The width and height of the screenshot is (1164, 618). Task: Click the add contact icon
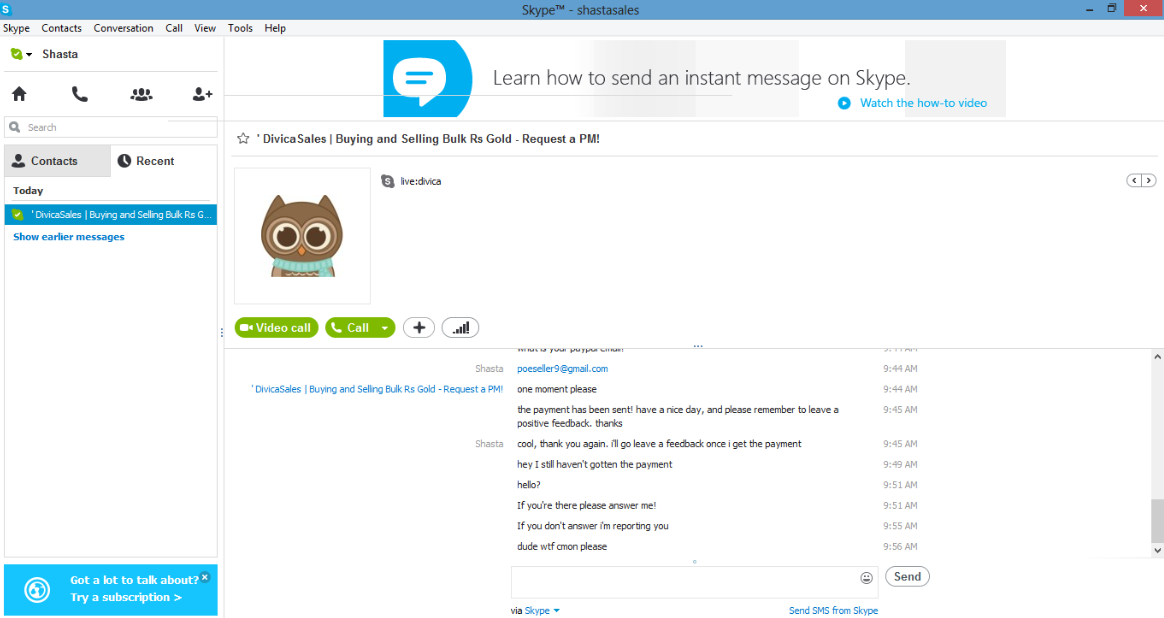[202, 94]
